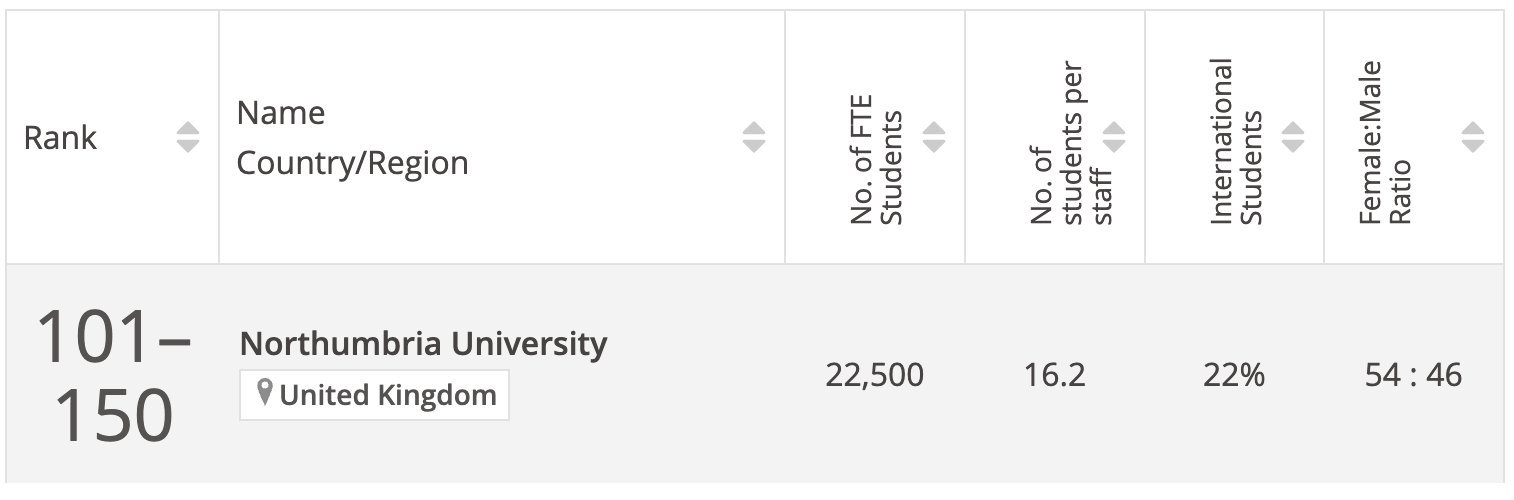Screen dimensions: 1514x500
Task: Select the Rank column header text
Action: pyautogui.click(x=61, y=138)
